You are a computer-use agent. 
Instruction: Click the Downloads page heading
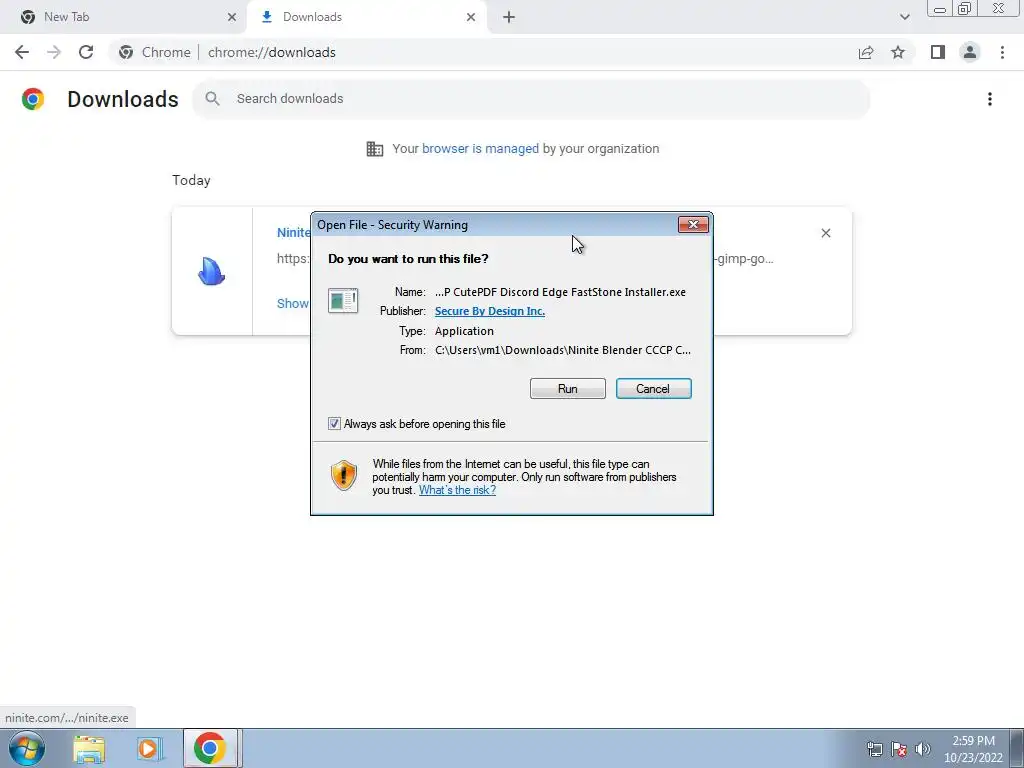point(123,99)
